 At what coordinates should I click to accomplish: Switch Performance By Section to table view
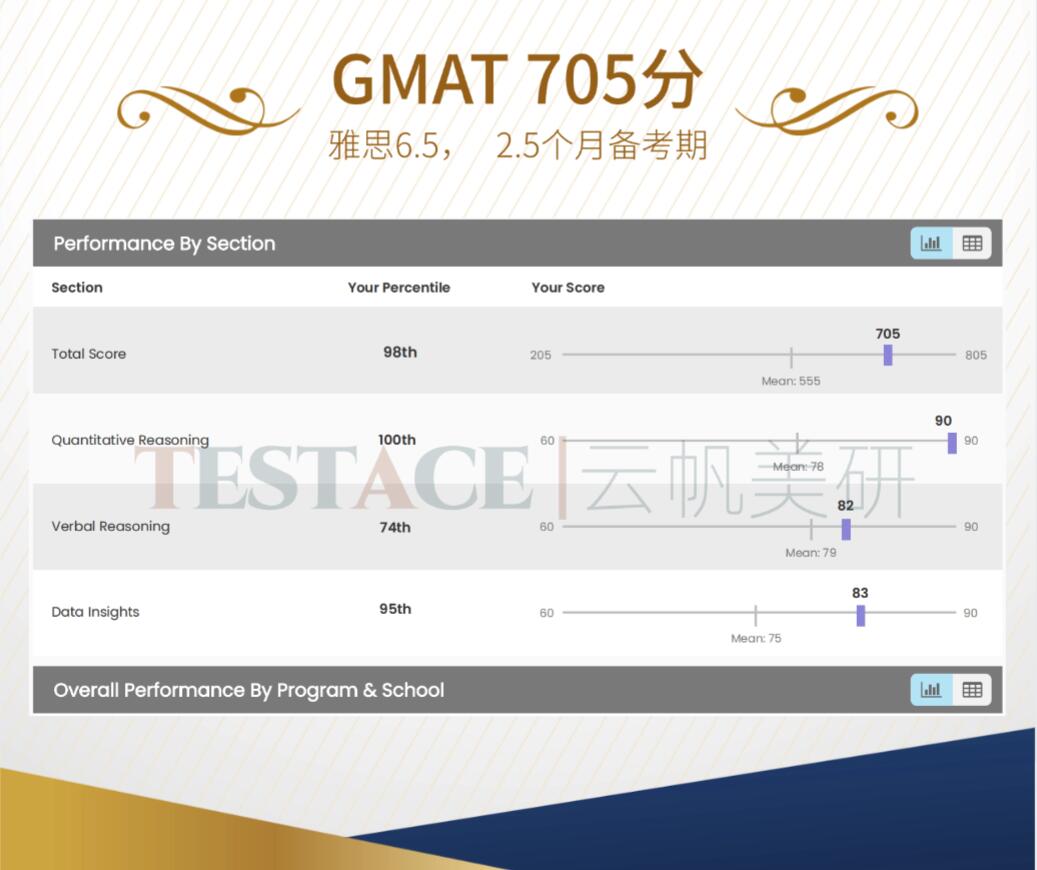pyautogui.click(x=971, y=243)
